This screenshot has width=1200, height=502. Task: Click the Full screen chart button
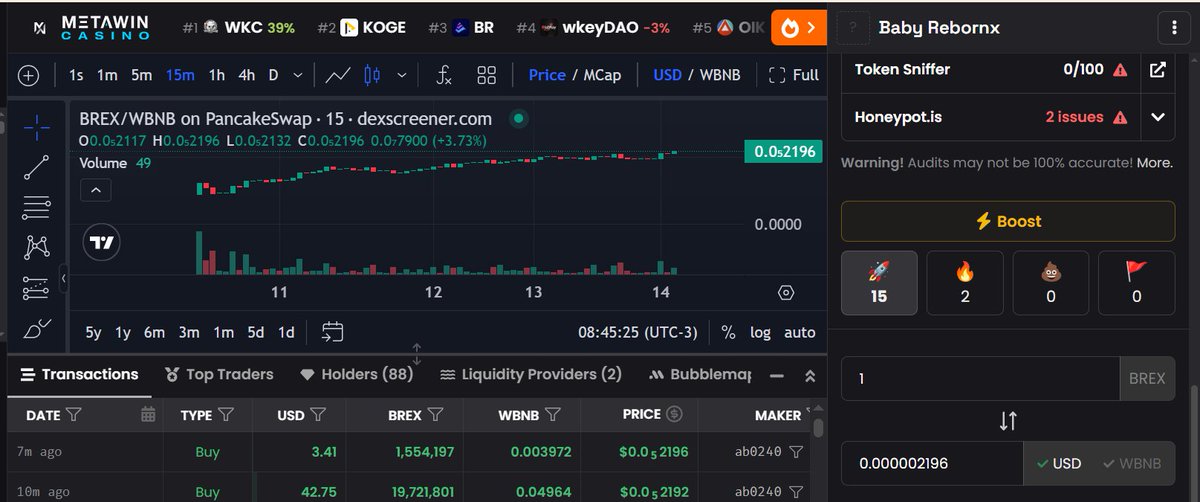click(793, 75)
